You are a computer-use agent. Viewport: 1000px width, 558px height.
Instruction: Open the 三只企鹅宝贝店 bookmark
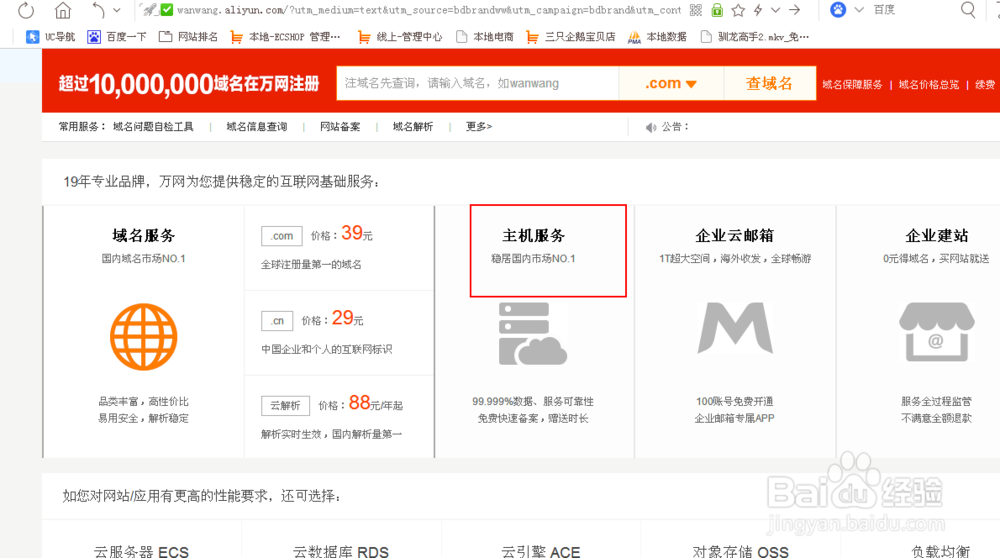pos(571,37)
